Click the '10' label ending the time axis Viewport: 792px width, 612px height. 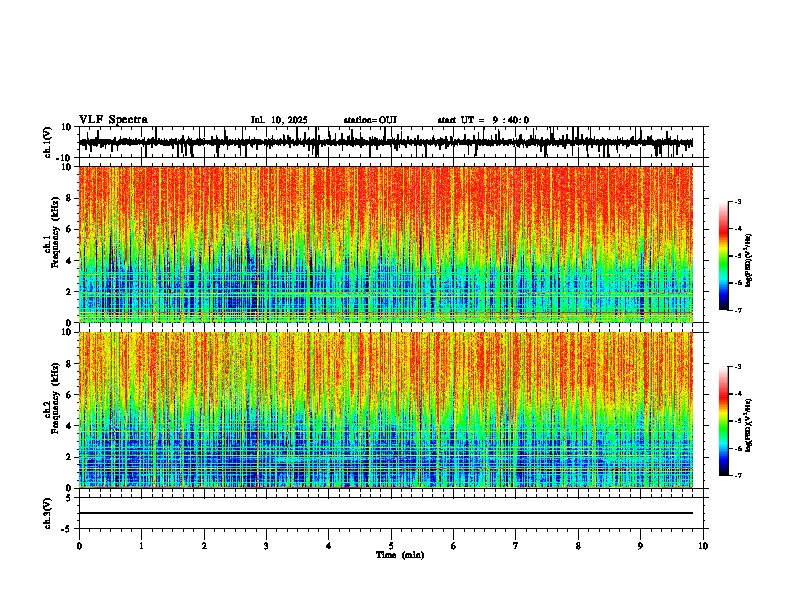(703, 546)
